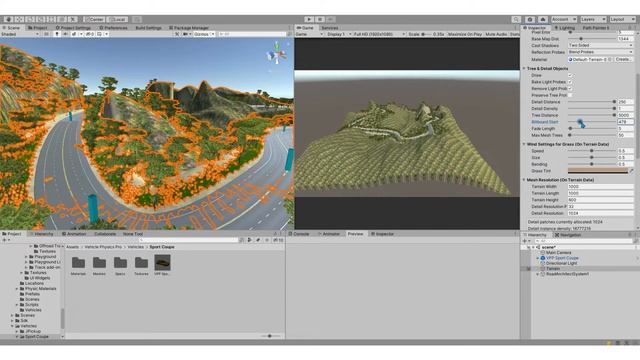This screenshot has width=640, height=360.
Task: Adjust the Billboard Start slider
Action: [x=591, y=122]
